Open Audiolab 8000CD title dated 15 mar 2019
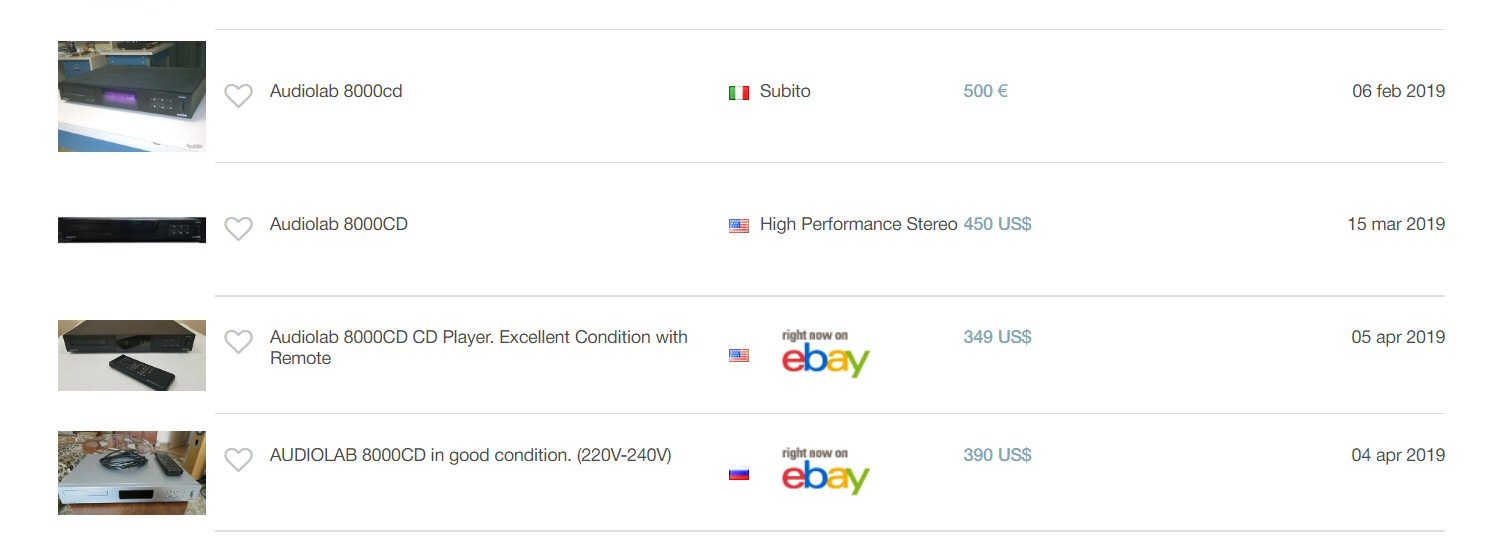The height and width of the screenshot is (543, 1512). point(339,224)
